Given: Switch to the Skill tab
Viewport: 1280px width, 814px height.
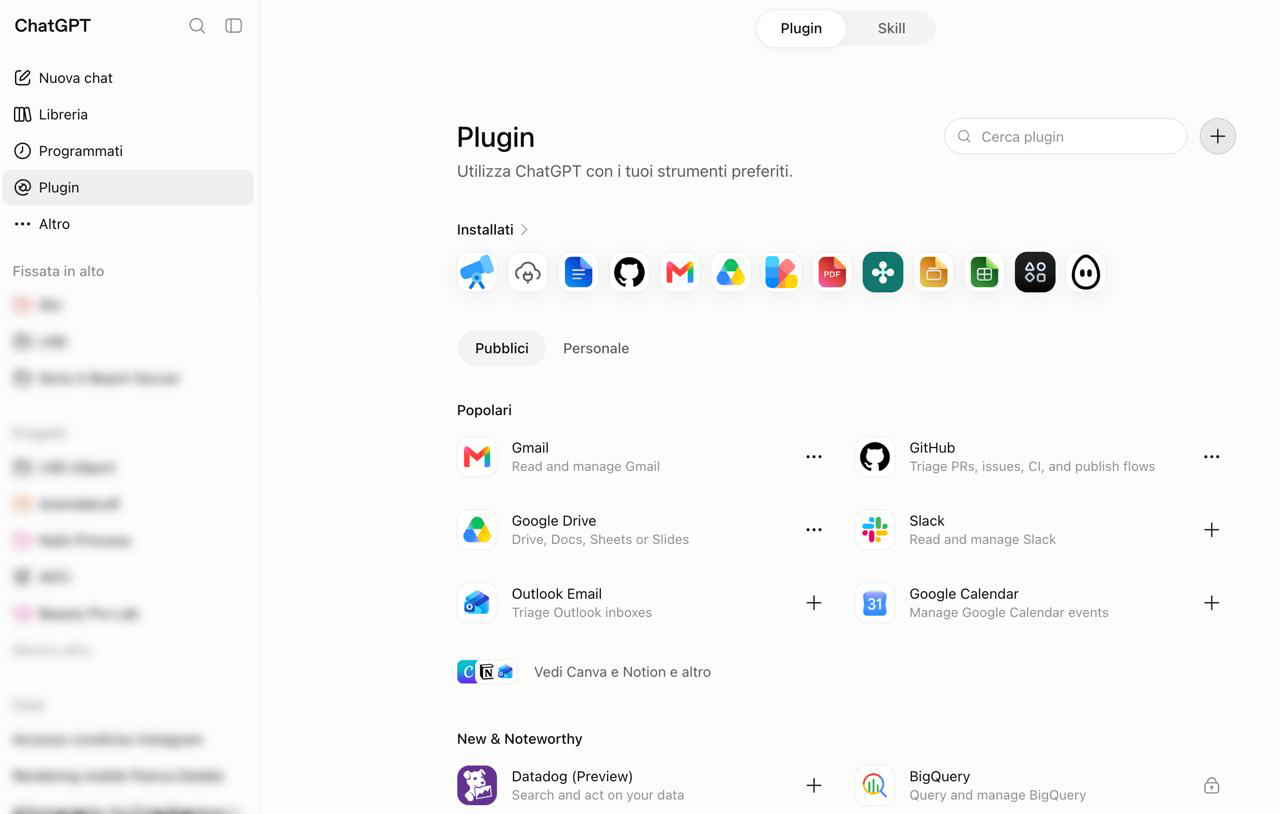Looking at the screenshot, I should tap(891, 28).
